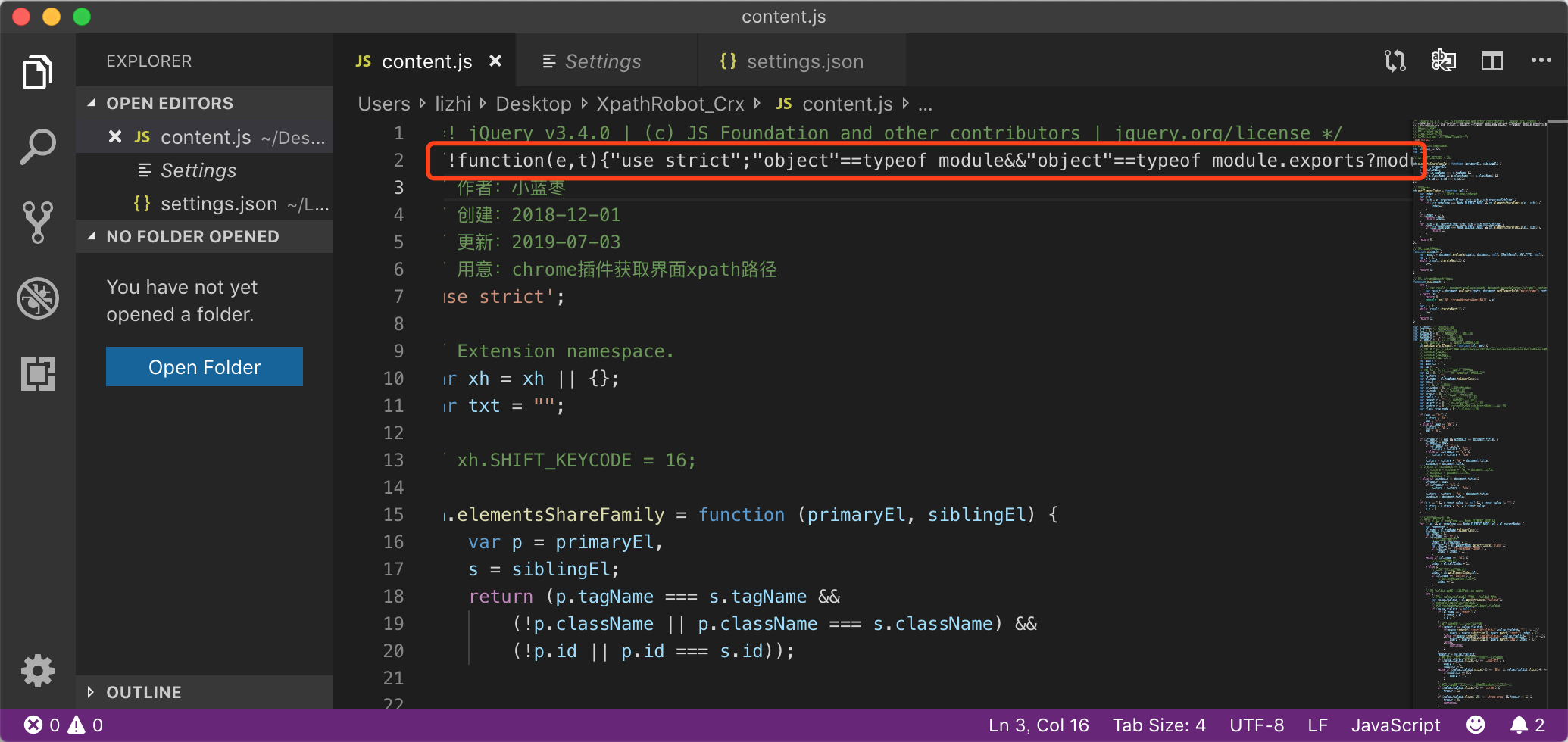Viewport: 1568px width, 742px height.
Task: Change the JavaScript language mode
Action: [1396, 725]
